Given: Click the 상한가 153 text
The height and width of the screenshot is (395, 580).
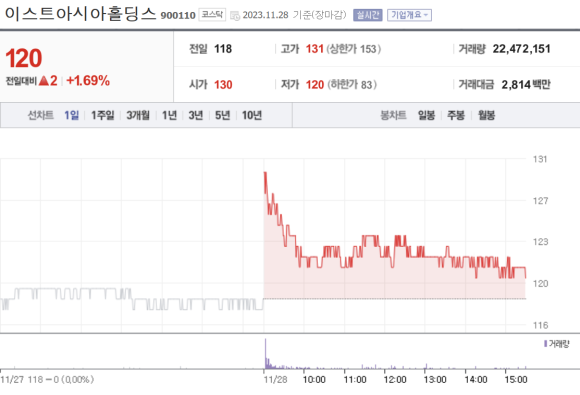Looking at the screenshot, I should (354, 49).
